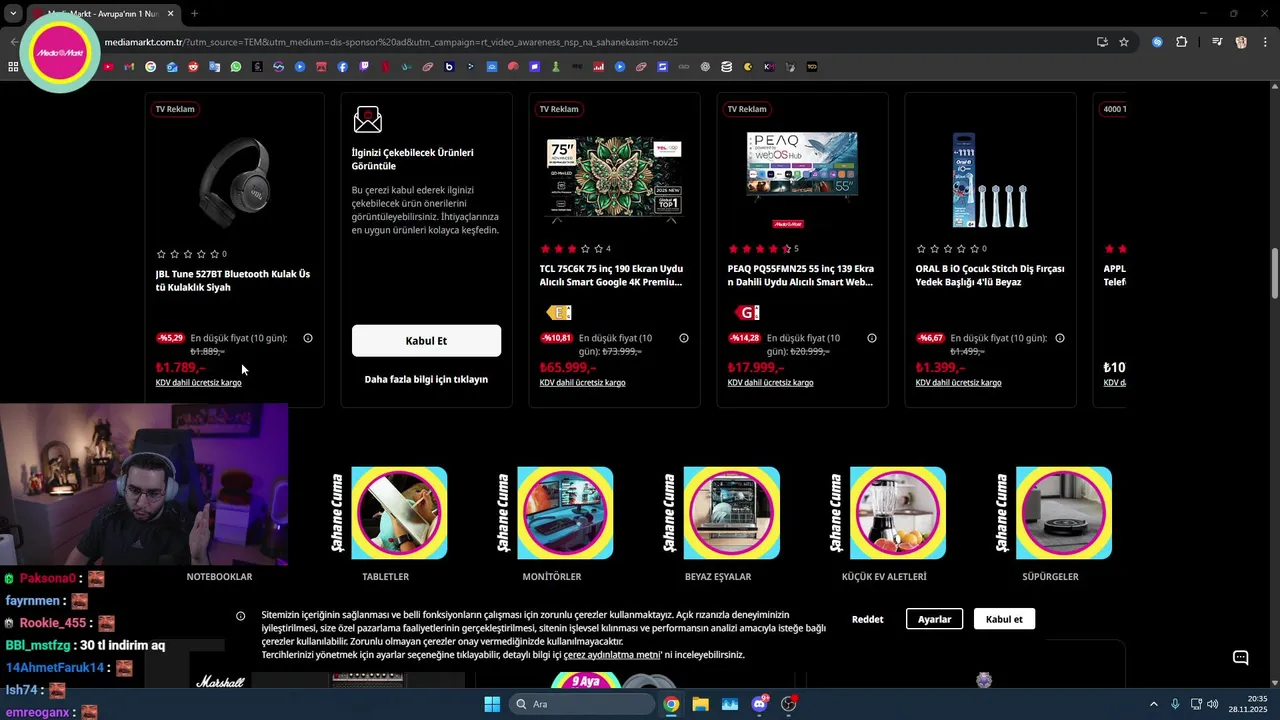Image resolution: width=1280 pixels, height=720 pixels.
Task: Click the TCL TV star rating
Action: [572, 249]
